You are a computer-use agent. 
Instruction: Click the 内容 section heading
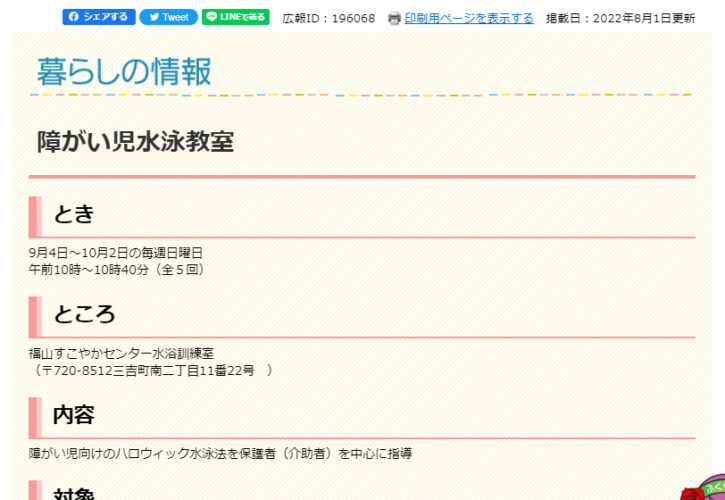pyautogui.click(x=74, y=415)
